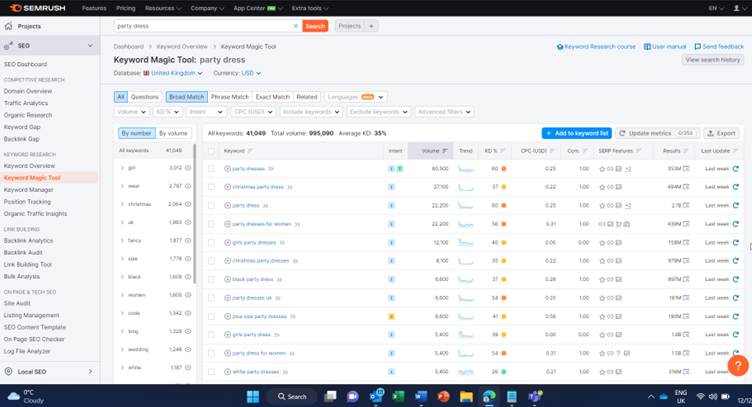Click Windows taskbar Search box
This screenshot has width=752, height=407.
(x=292, y=396)
